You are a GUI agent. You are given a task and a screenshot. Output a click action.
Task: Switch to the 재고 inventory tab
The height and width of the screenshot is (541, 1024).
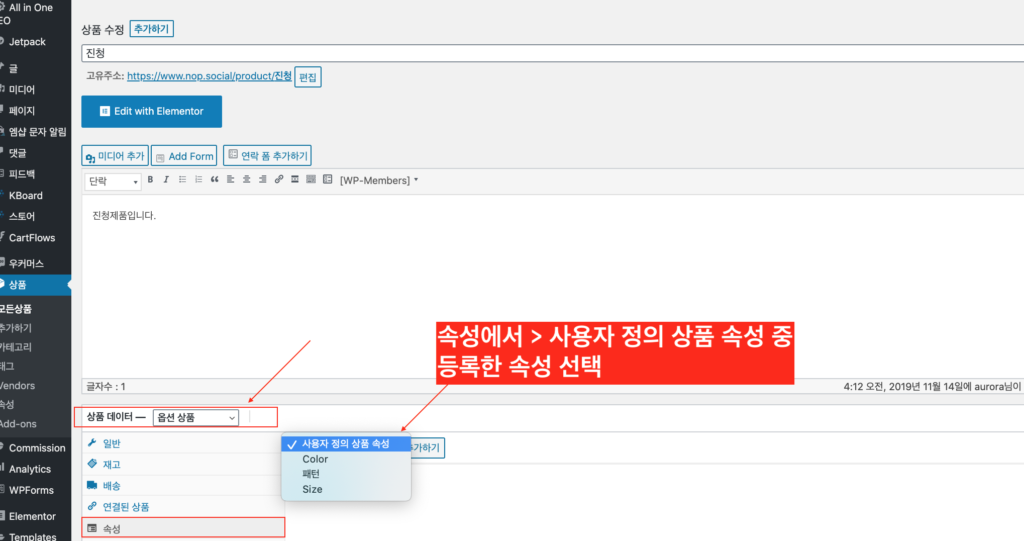click(112, 464)
